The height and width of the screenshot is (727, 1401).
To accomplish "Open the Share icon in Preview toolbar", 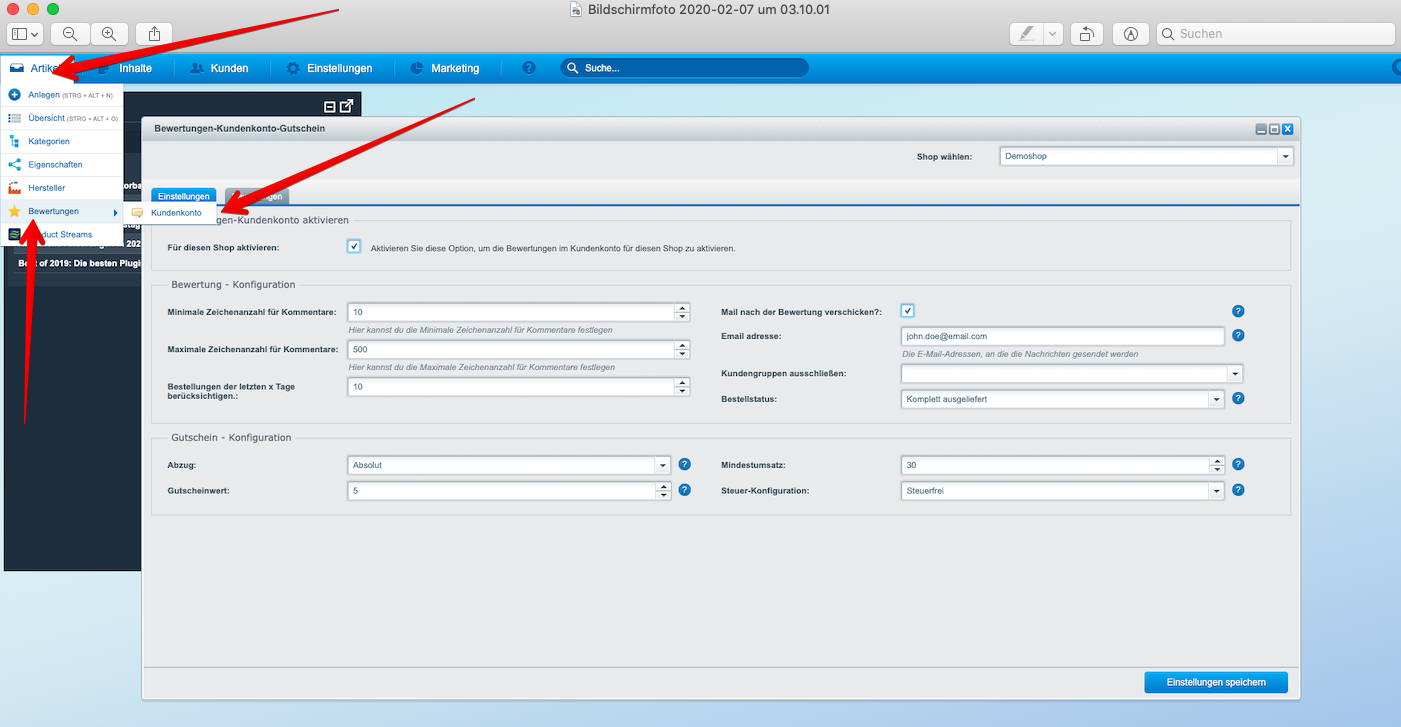I will point(154,33).
